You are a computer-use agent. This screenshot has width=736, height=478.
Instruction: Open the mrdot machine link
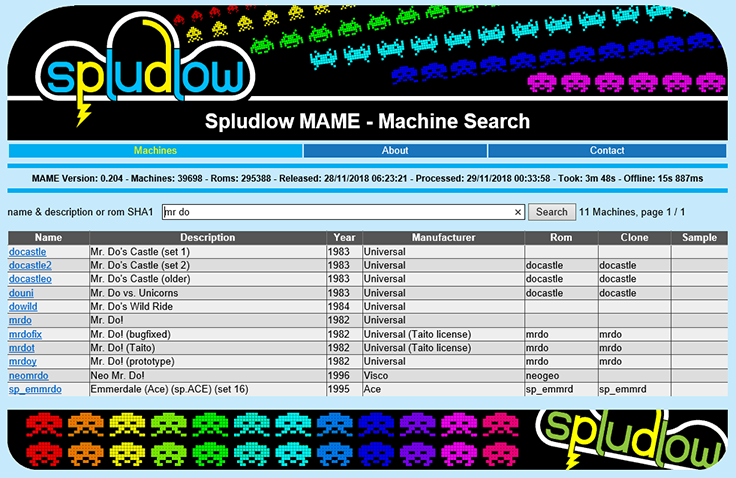(x=22, y=348)
